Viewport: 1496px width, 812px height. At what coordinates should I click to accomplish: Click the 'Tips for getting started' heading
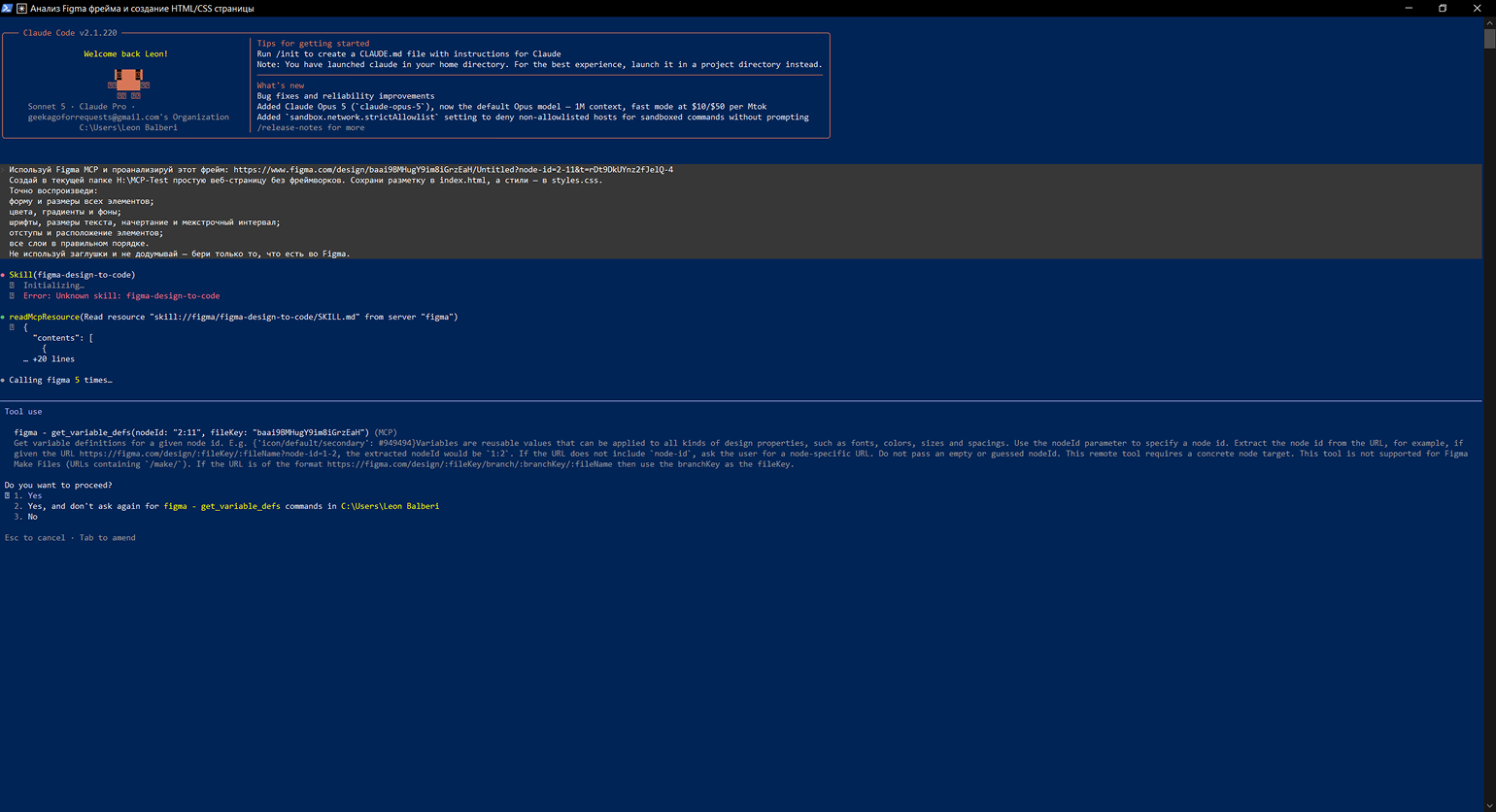coord(313,44)
